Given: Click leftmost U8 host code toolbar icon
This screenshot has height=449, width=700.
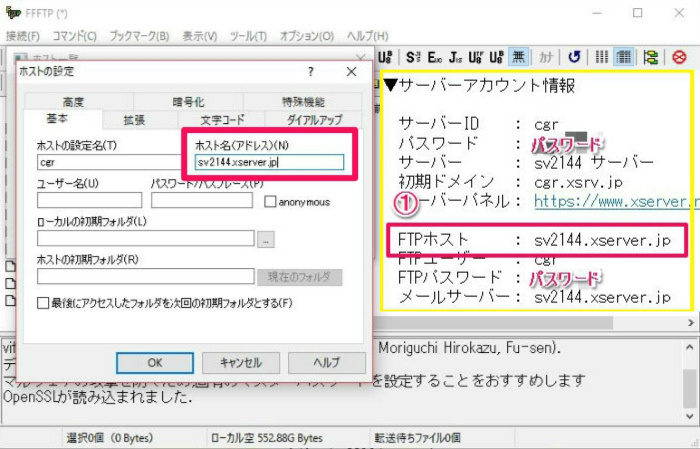Looking at the screenshot, I should point(385,57).
